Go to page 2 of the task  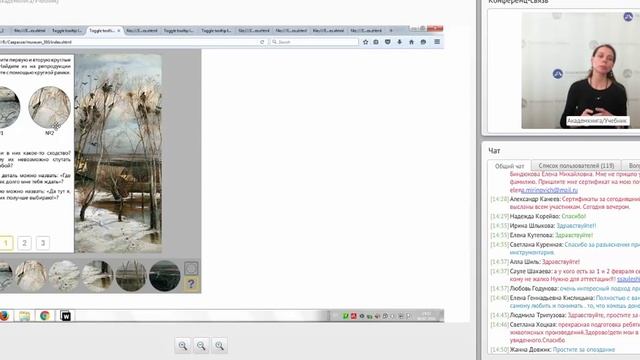[24, 243]
